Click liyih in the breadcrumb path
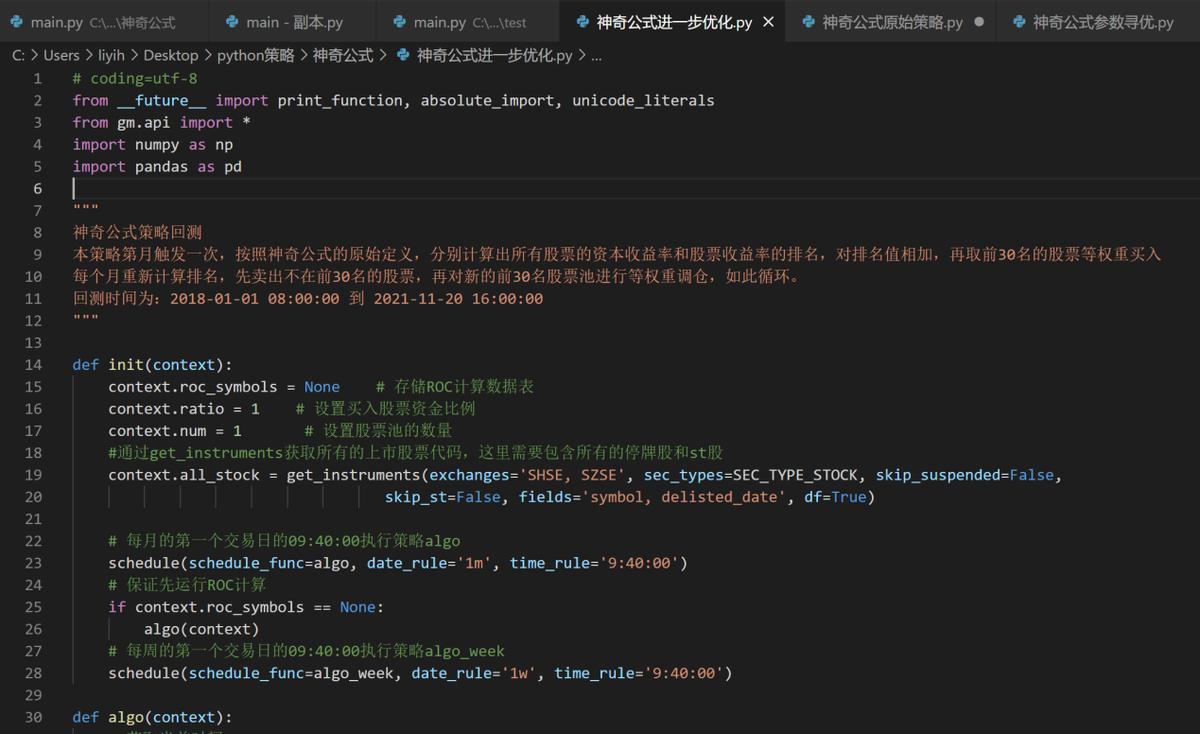Screen dimensions: 1200x734 (x=112, y=55)
